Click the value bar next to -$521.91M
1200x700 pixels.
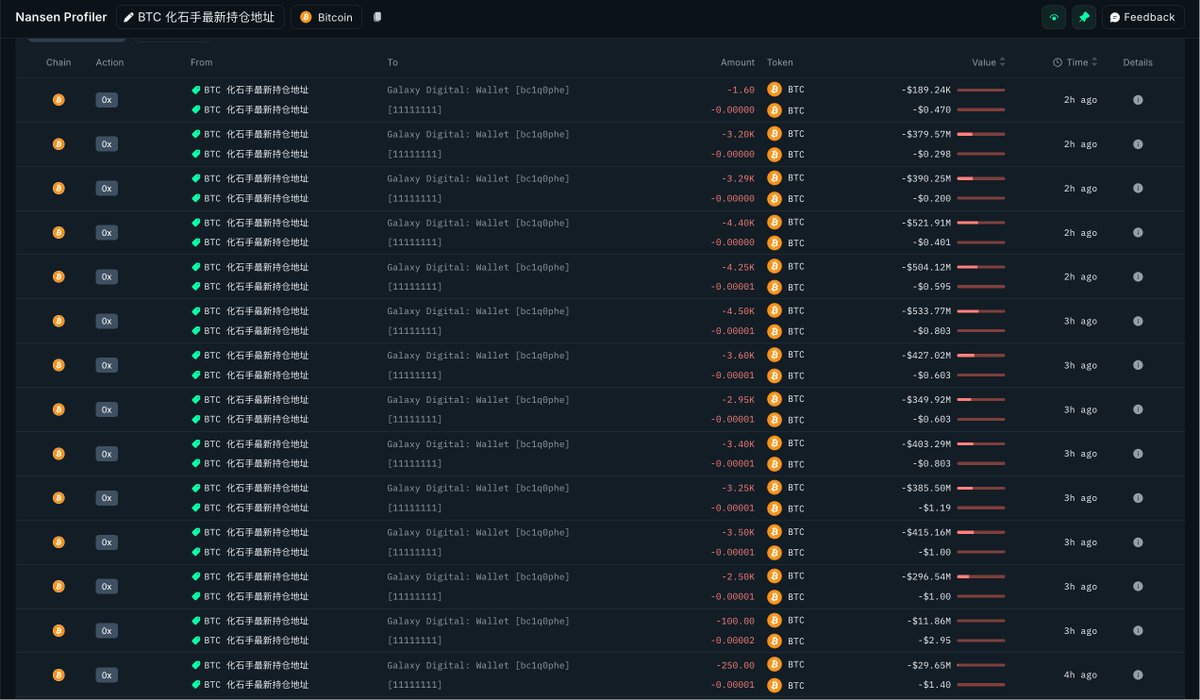pos(981,222)
